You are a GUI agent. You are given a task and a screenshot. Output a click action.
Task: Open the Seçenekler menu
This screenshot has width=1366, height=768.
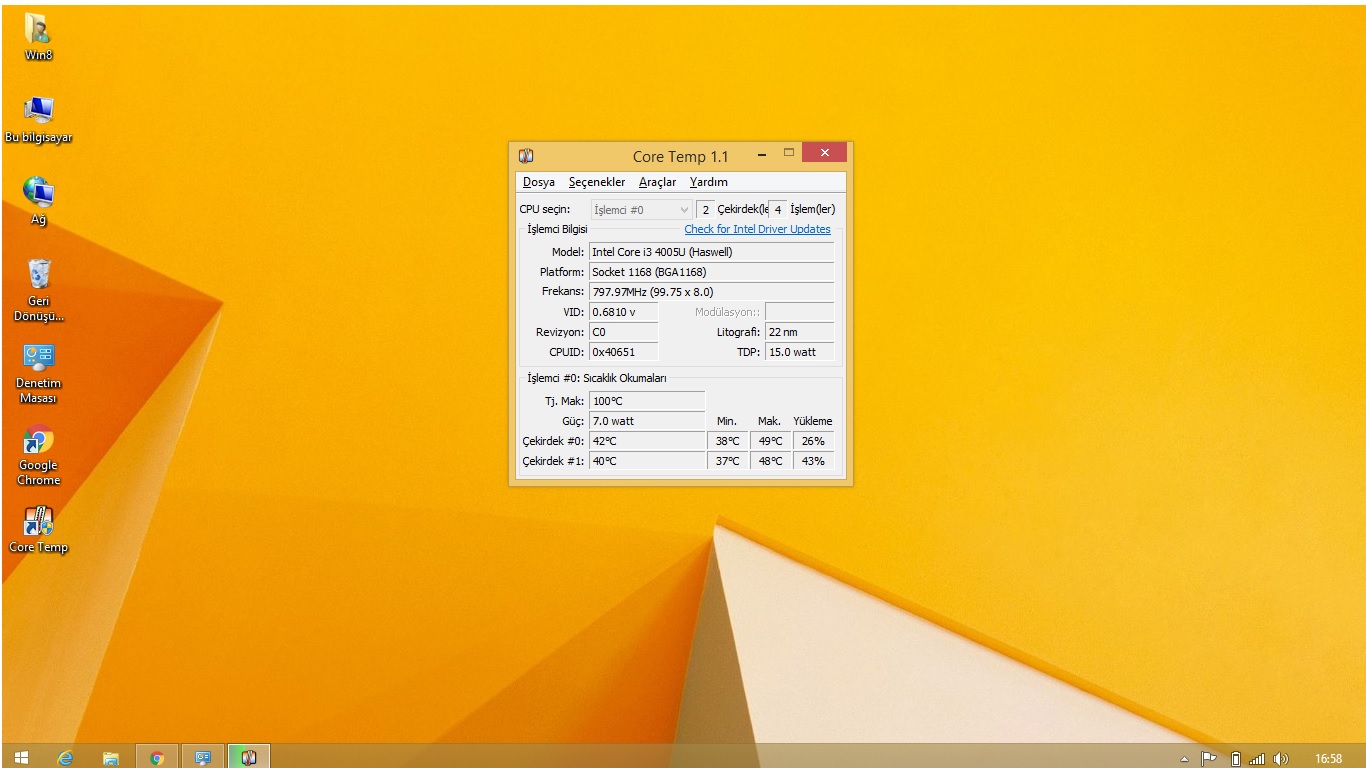596,182
